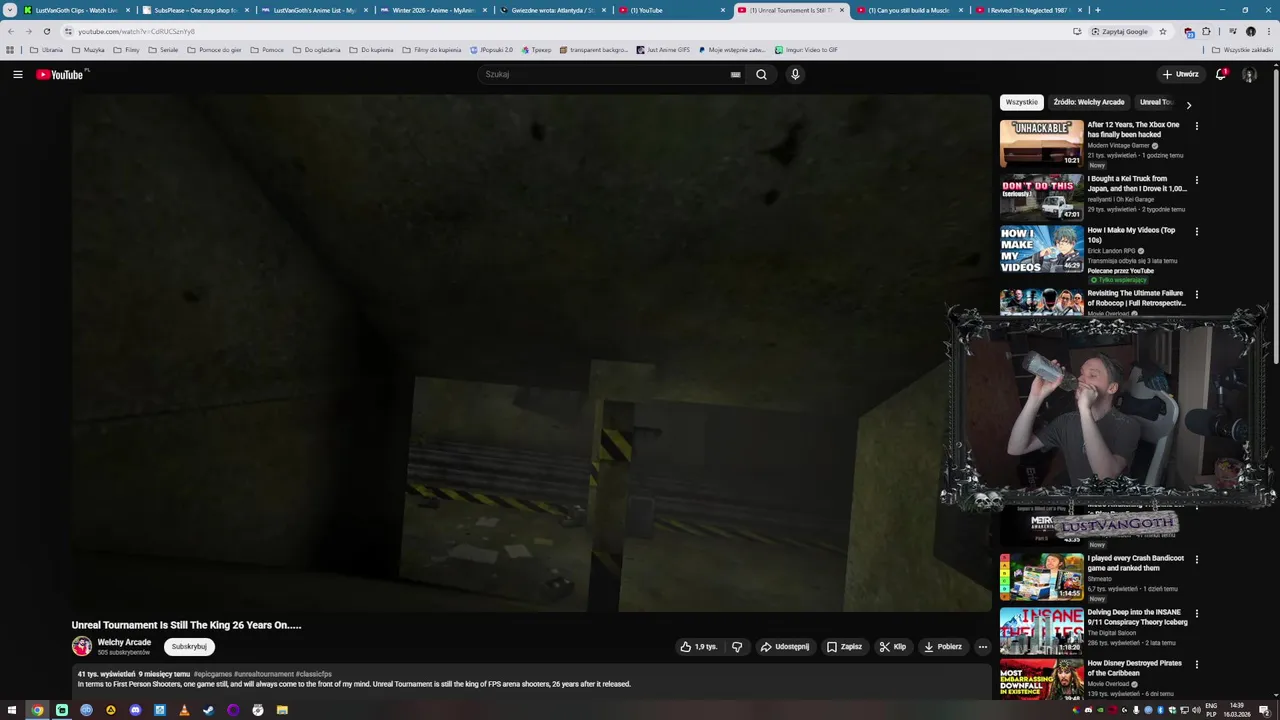Open the YouTube guide hamburger menu
The image size is (1280, 720).
point(17,74)
